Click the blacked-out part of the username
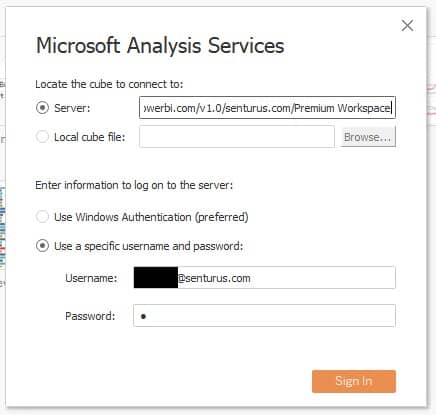The image size is (436, 415). pyautogui.click(x=156, y=278)
